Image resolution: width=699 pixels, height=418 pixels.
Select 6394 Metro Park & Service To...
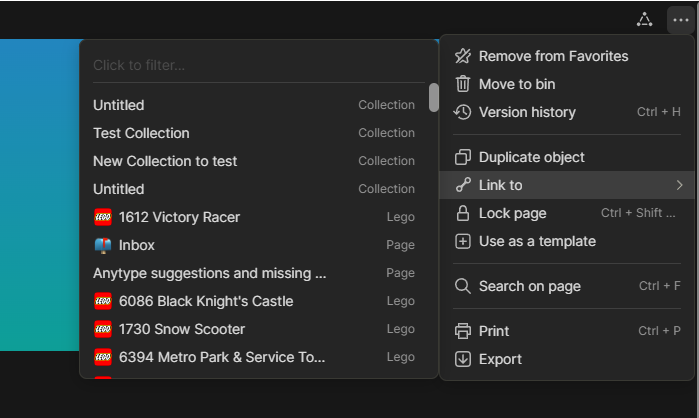tap(254, 357)
